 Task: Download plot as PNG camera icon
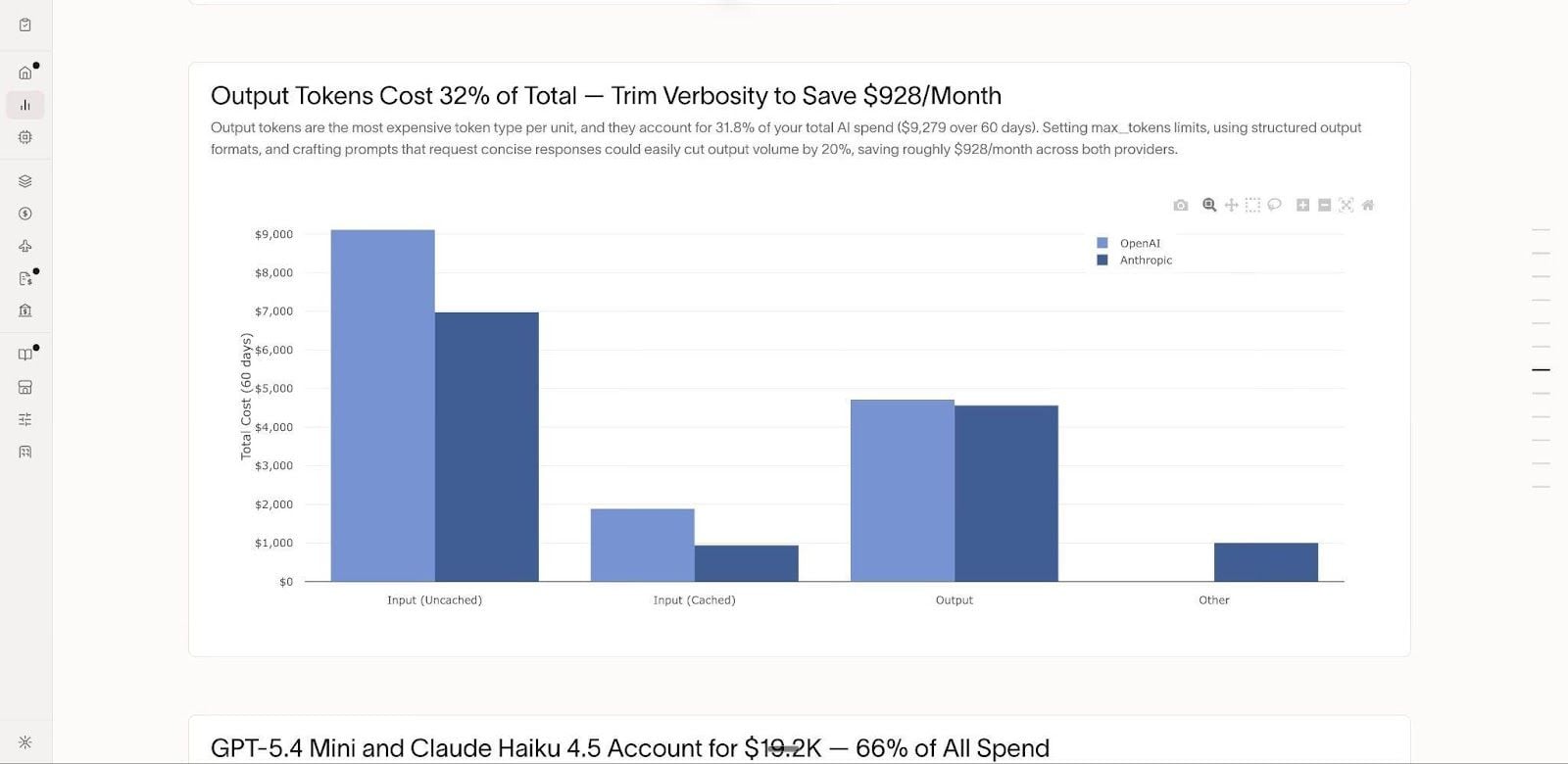1180,205
